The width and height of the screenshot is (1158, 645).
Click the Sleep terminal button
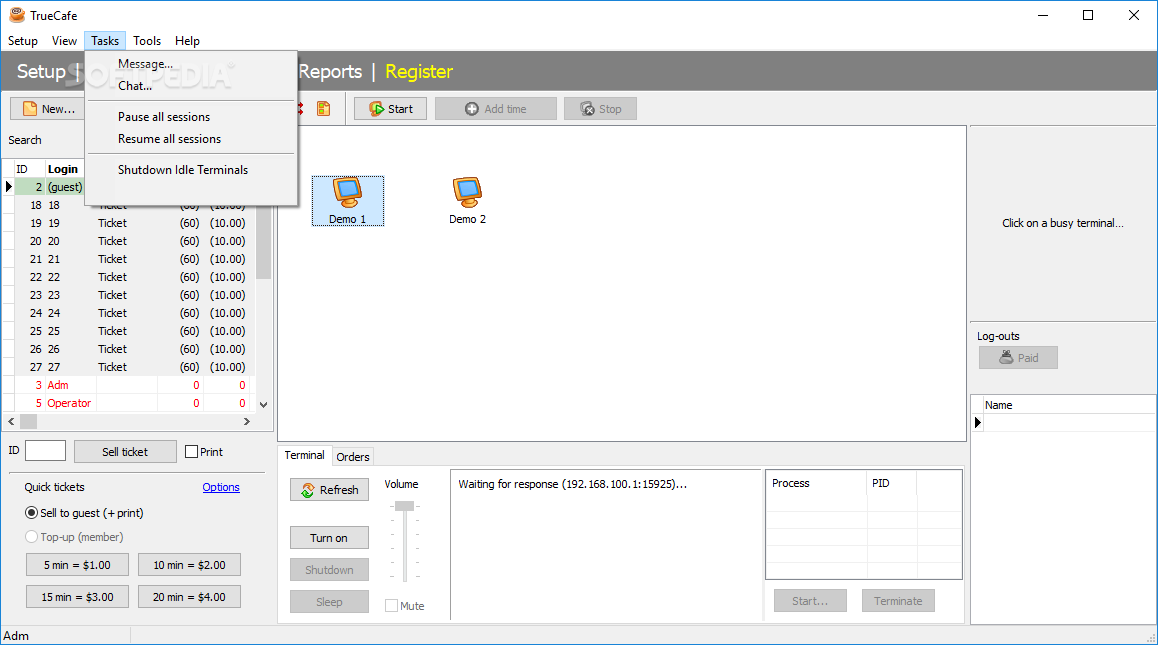[x=329, y=601]
